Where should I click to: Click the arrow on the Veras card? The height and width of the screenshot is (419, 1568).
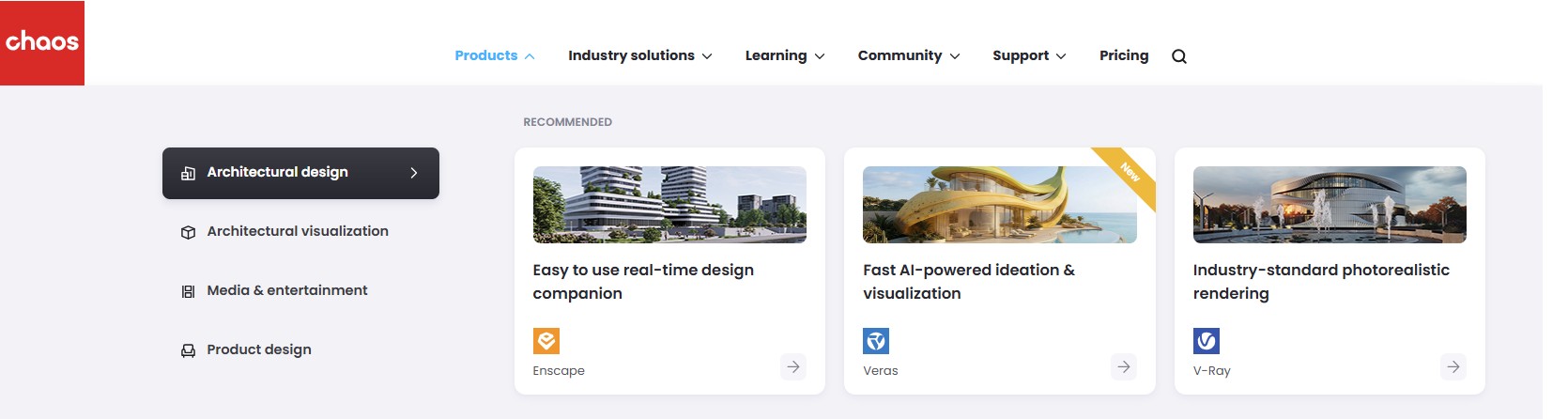1123,366
